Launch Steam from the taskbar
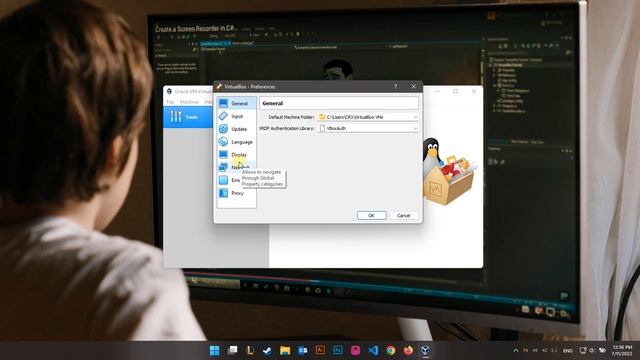Image resolution: width=640 pixels, height=360 pixels. point(267,350)
